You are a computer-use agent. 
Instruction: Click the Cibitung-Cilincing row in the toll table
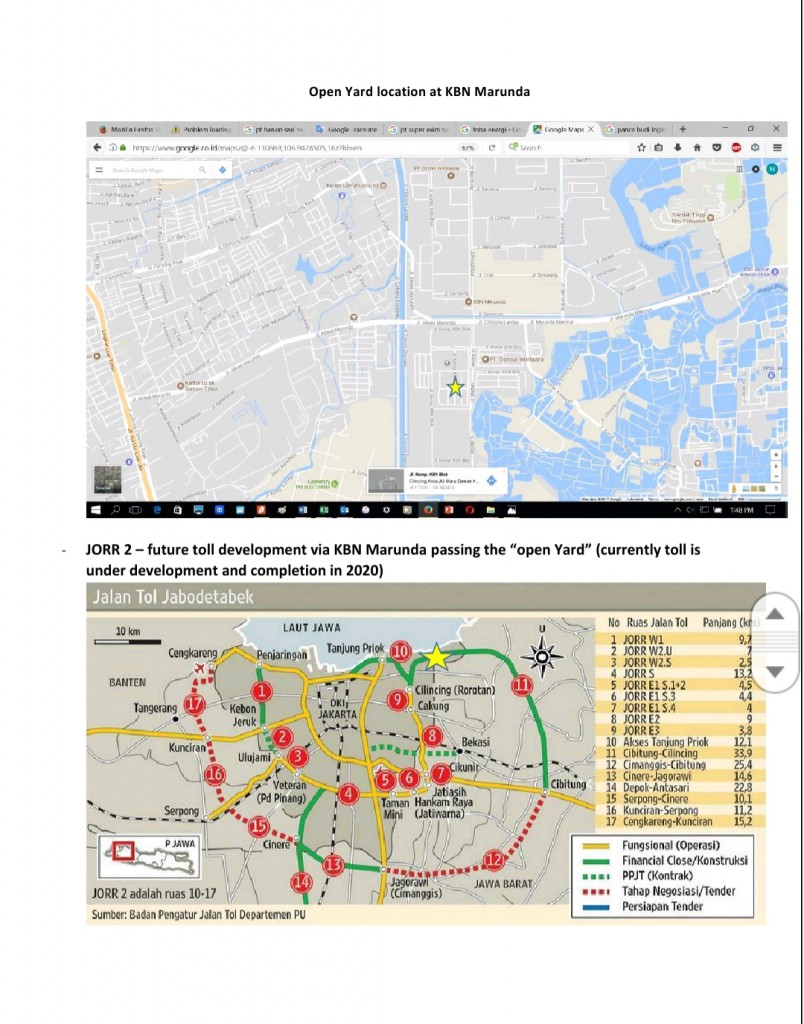click(x=679, y=753)
